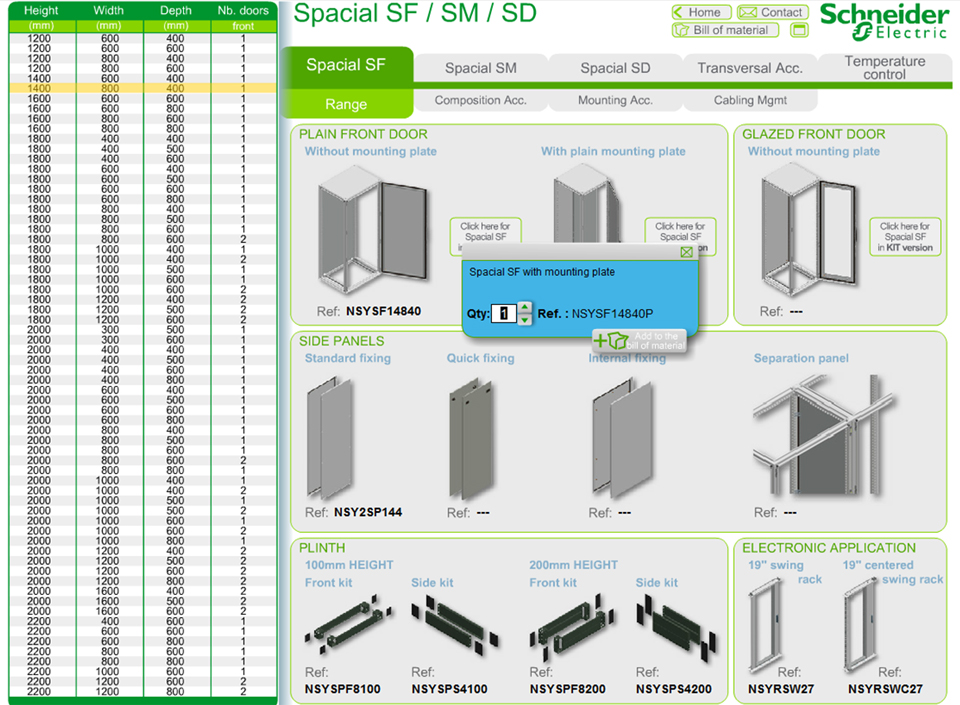The height and width of the screenshot is (705, 960).
Task: Click the Depth (mm) column header
Action: click(176, 18)
